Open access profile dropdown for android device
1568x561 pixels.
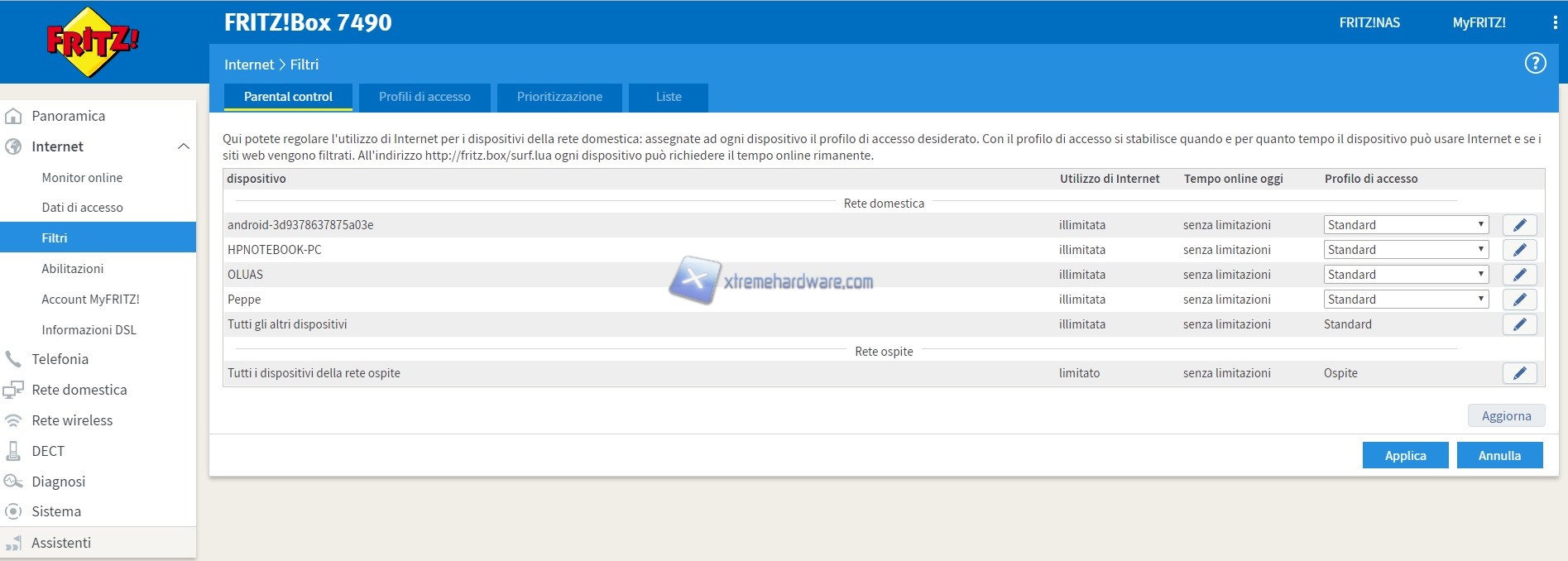point(1405,225)
